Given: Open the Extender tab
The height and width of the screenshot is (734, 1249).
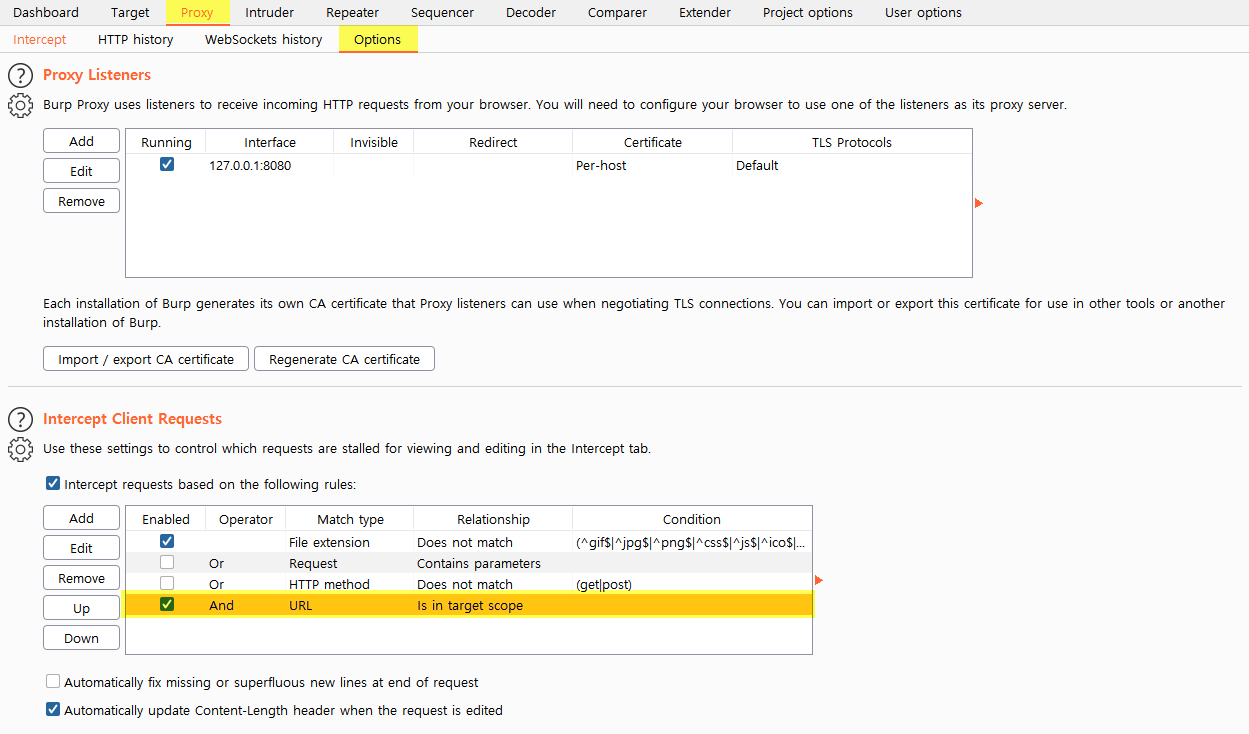Looking at the screenshot, I should [x=705, y=13].
